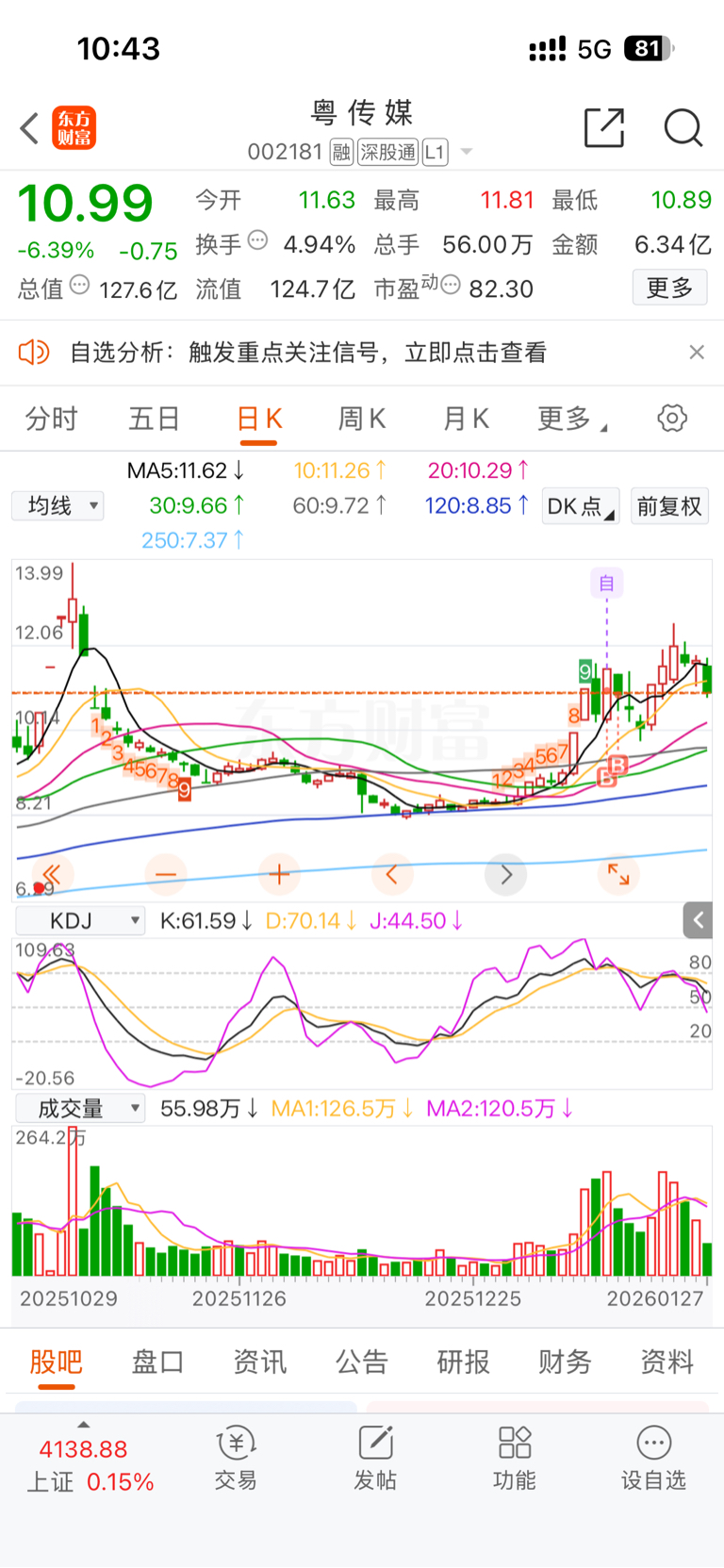Tap info icon beside 市盈
Viewport: 724px width, 1568px height.
[451, 285]
